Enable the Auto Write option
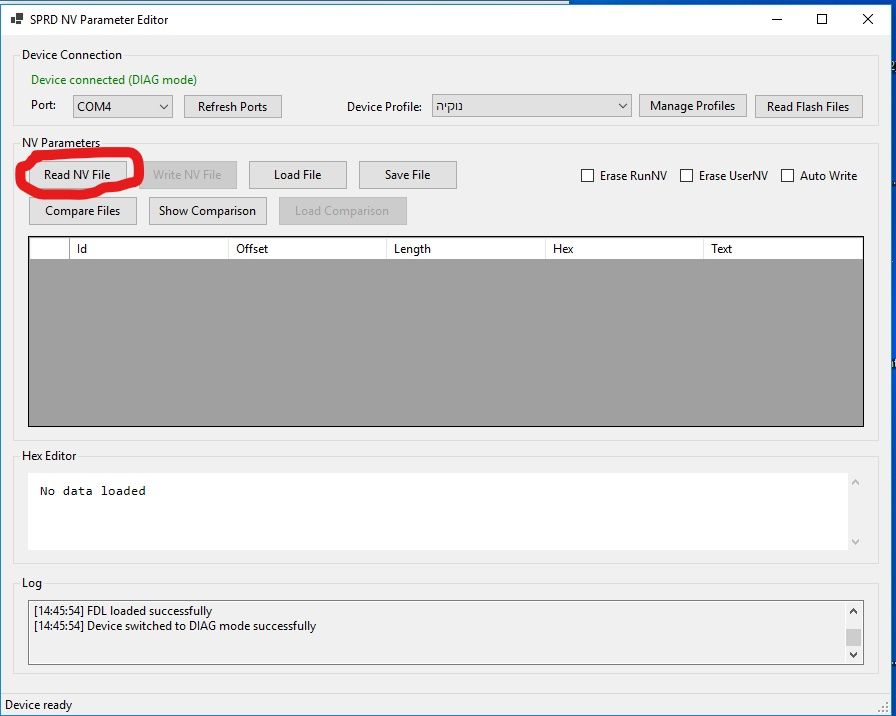This screenshot has height=716, width=896. (x=788, y=176)
